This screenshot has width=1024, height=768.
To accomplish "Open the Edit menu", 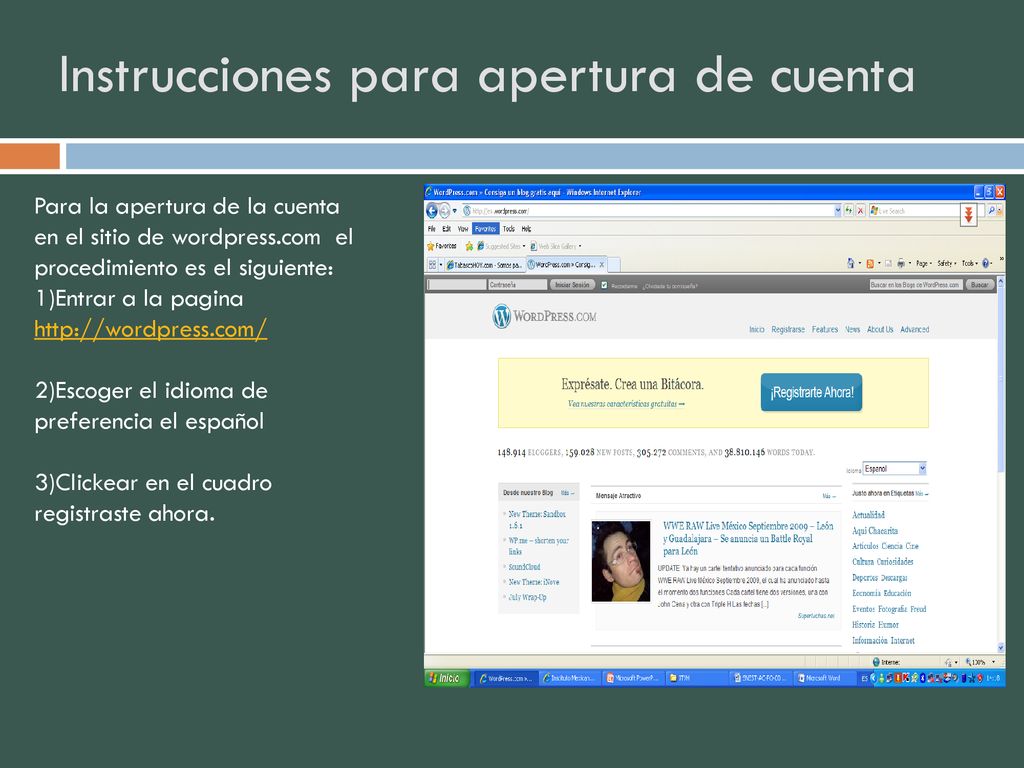I will click(447, 229).
